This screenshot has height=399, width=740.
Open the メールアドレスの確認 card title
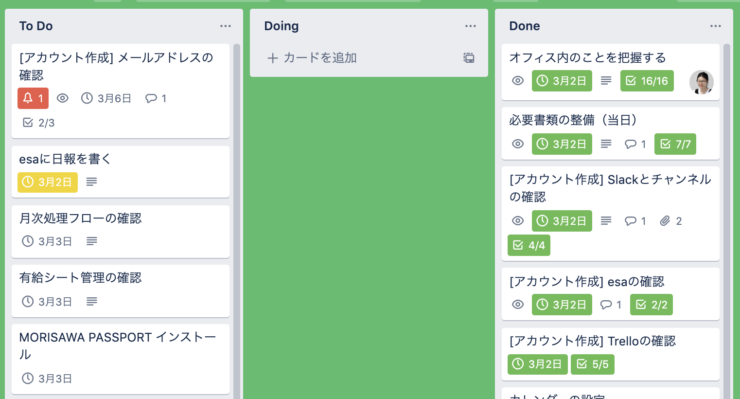coord(116,66)
